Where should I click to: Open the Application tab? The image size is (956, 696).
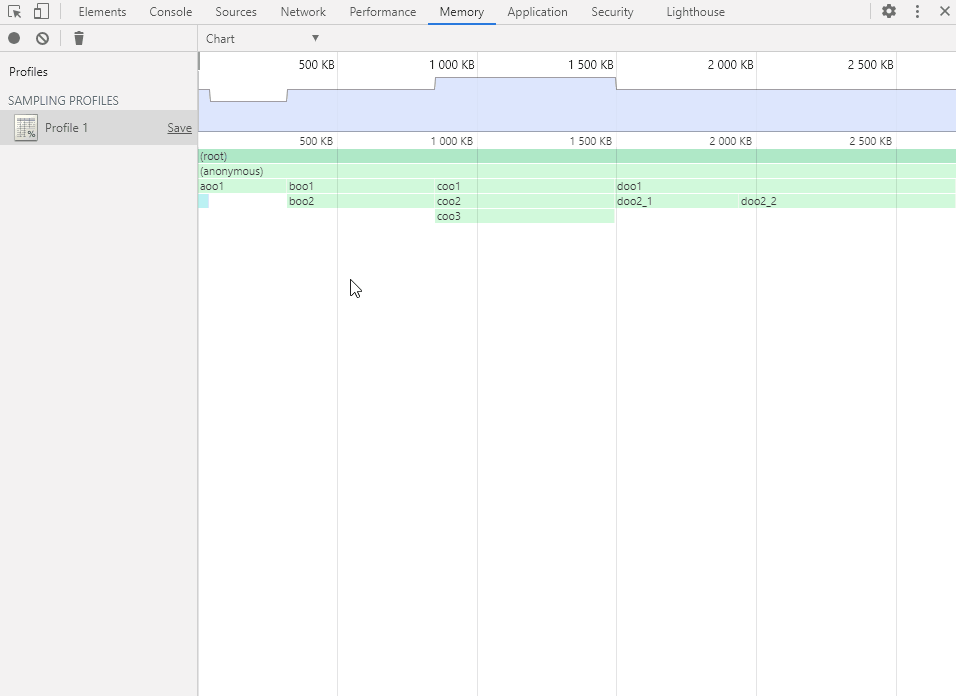[x=537, y=12]
